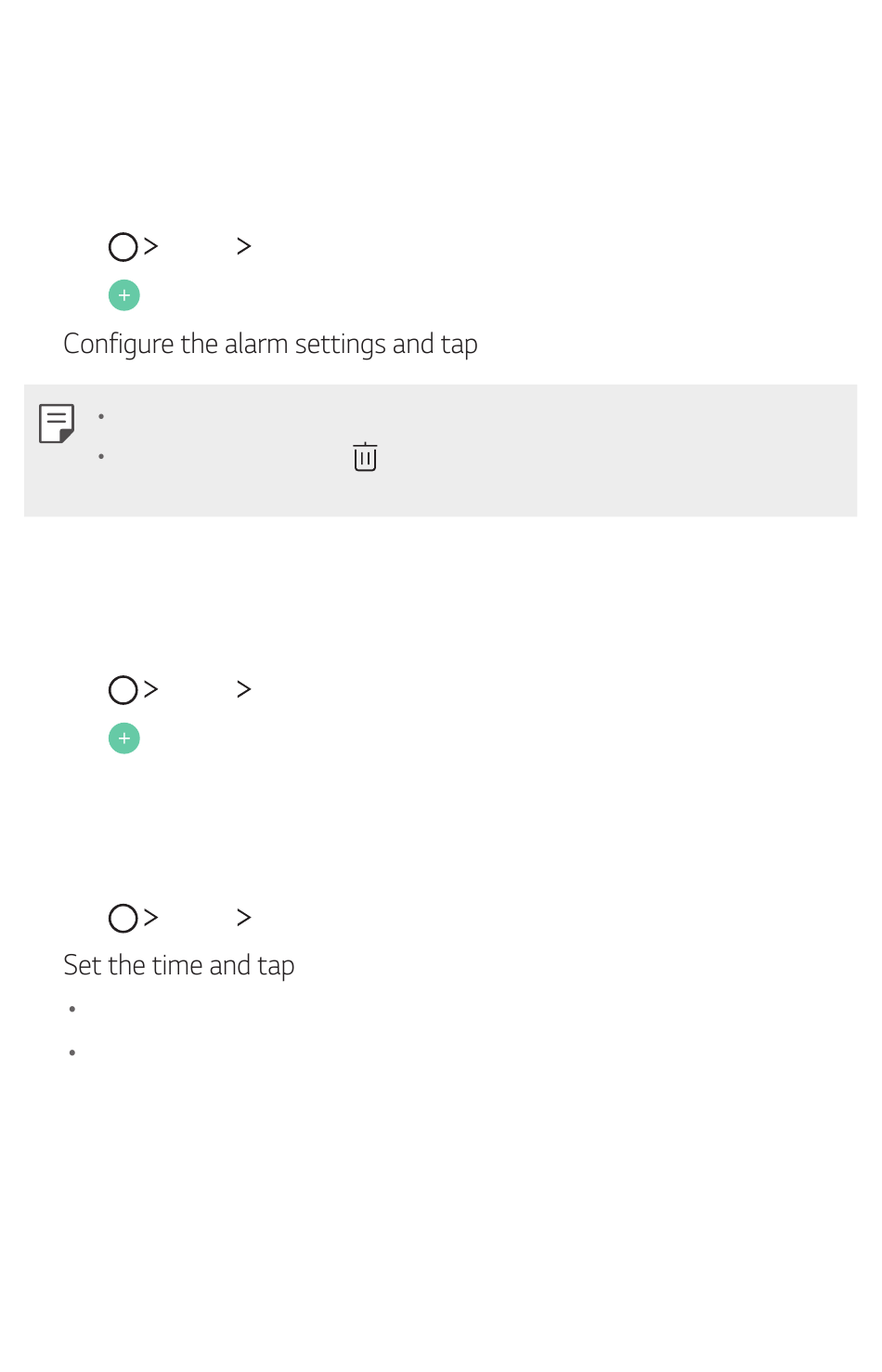This screenshot has height=1372, width=882.
Task: Click the last chevron in the row above 'Set the time and tap'
Action: click(244, 918)
